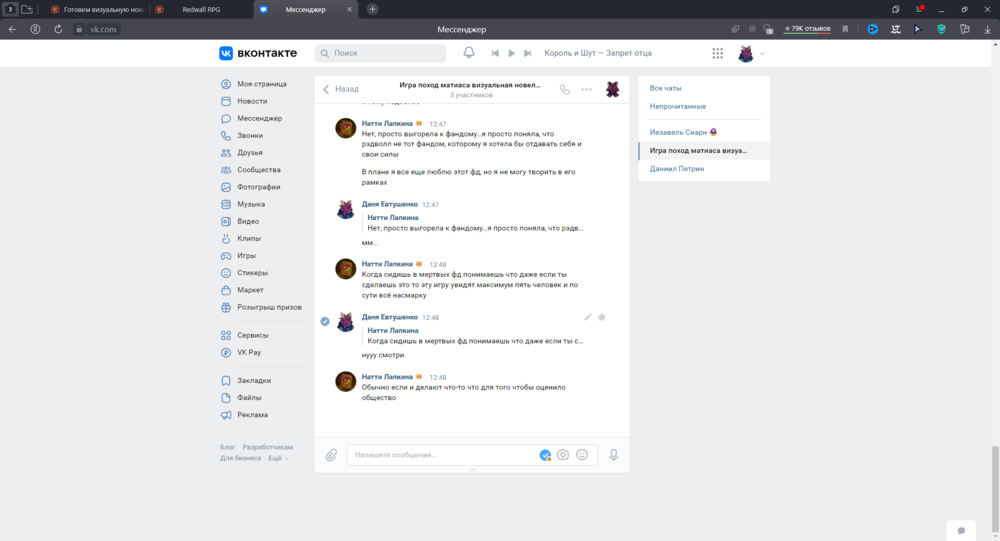Open VKontakte logo home link

pos(258,53)
